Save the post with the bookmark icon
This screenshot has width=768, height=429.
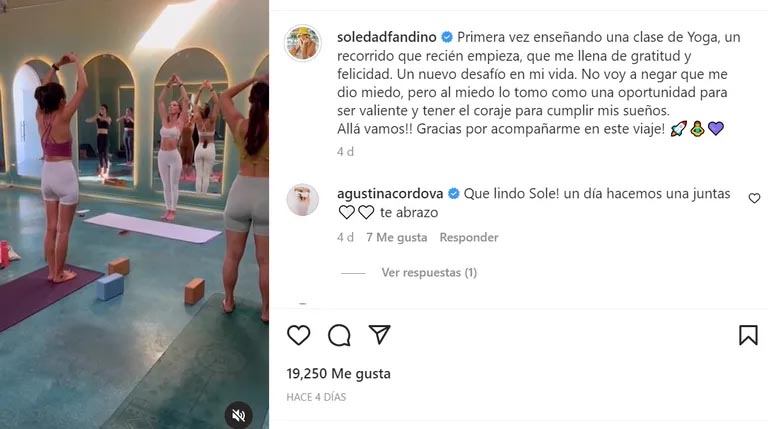(x=748, y=335)
